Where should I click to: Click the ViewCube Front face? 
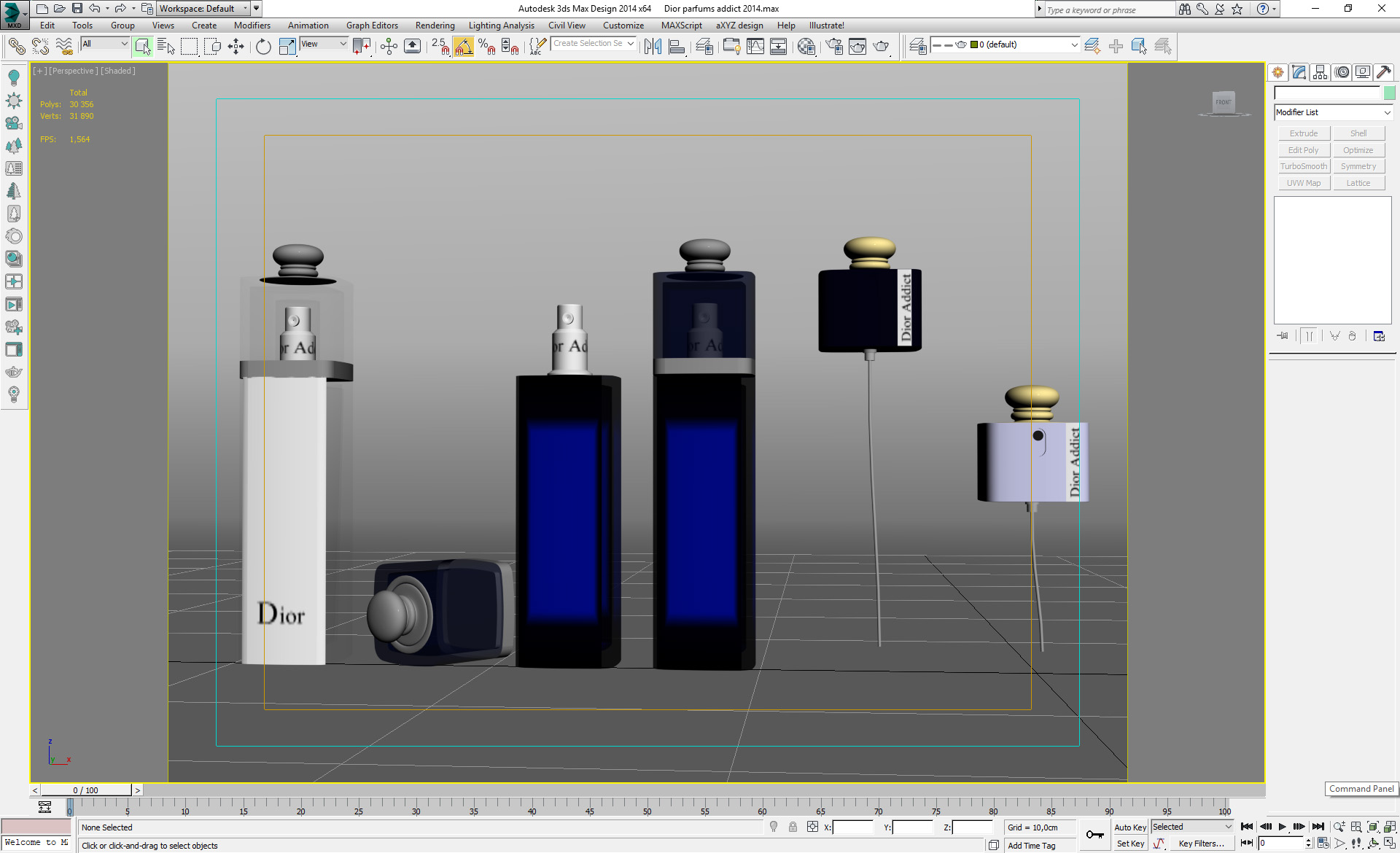(x=1224, y=101)
